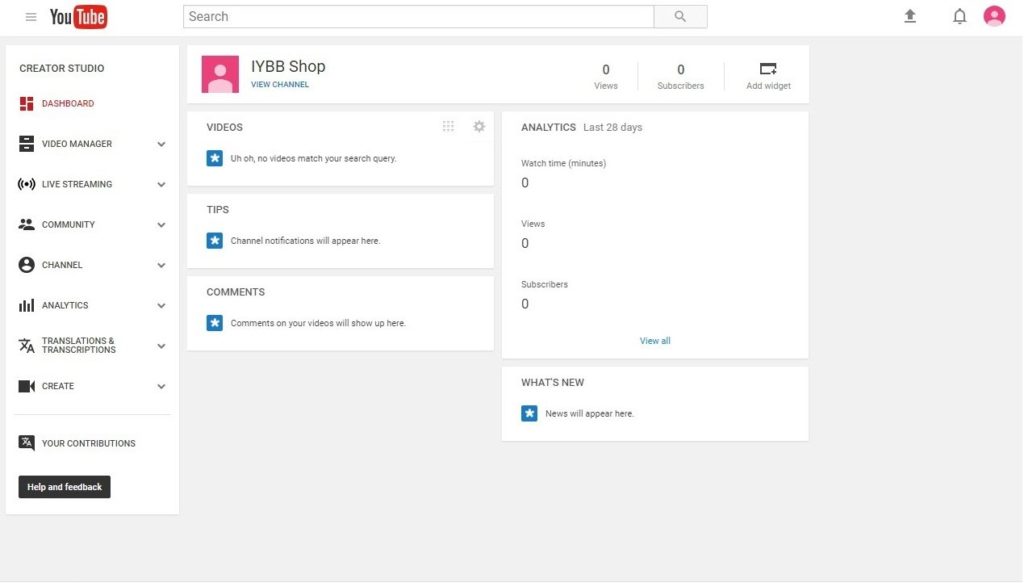Screen dimensions: 1024x583
Task: Open Videos widget settings gear
Action: pos(479,127)
